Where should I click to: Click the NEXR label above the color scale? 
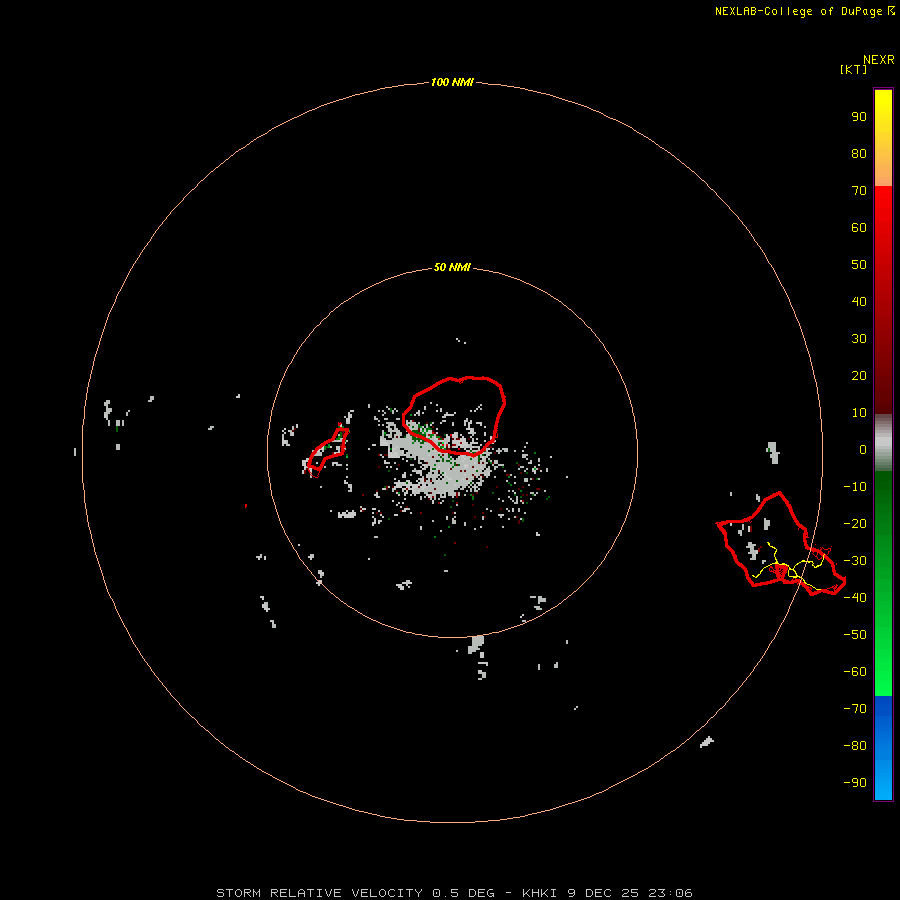pyautogui.click(x=879, y=60)
